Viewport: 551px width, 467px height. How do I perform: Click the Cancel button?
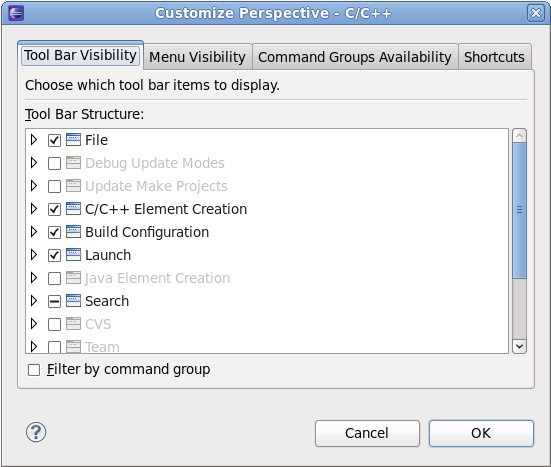[x=367, y=433]
